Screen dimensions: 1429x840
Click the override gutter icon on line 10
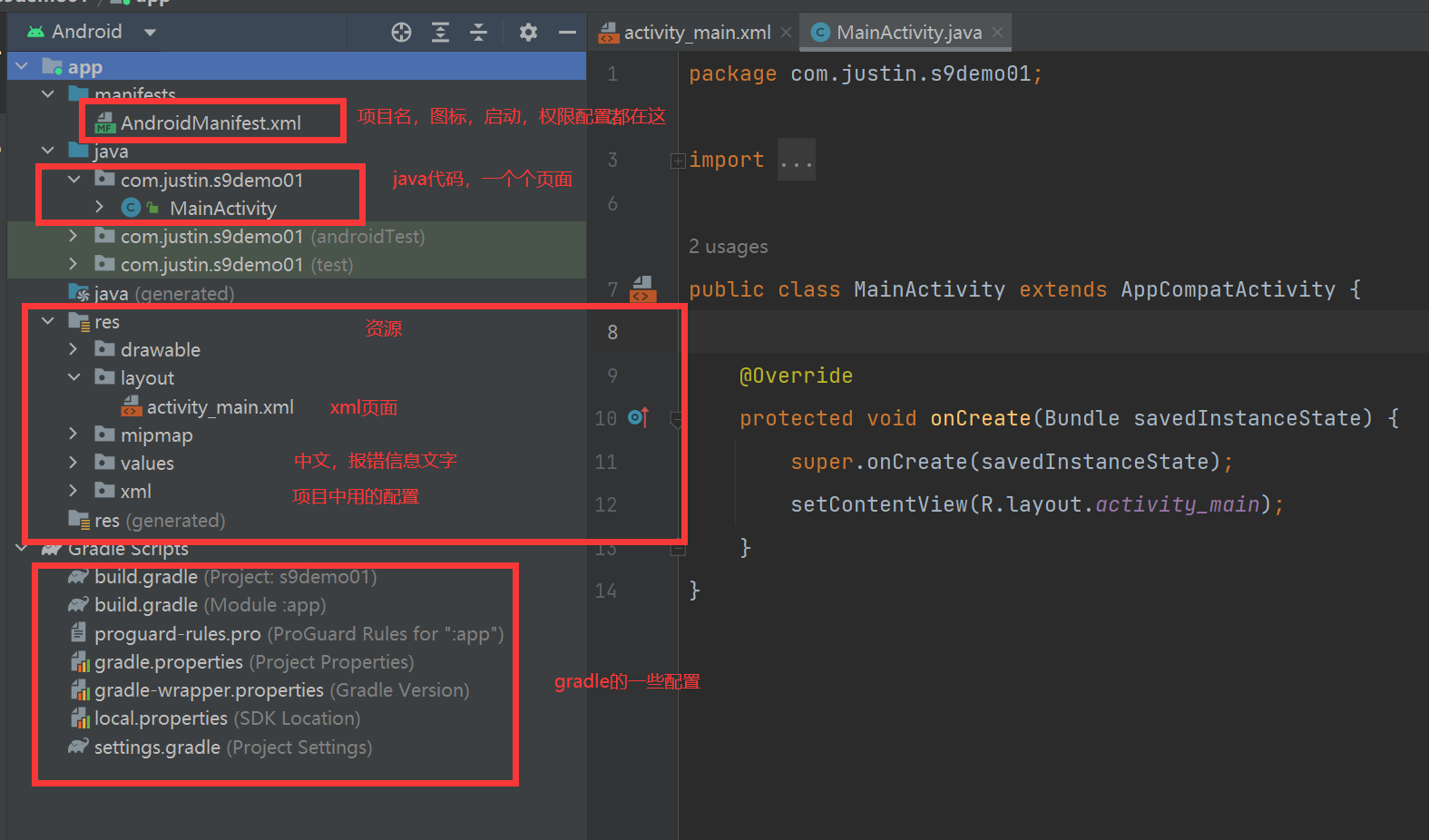(x=639, y=417)
